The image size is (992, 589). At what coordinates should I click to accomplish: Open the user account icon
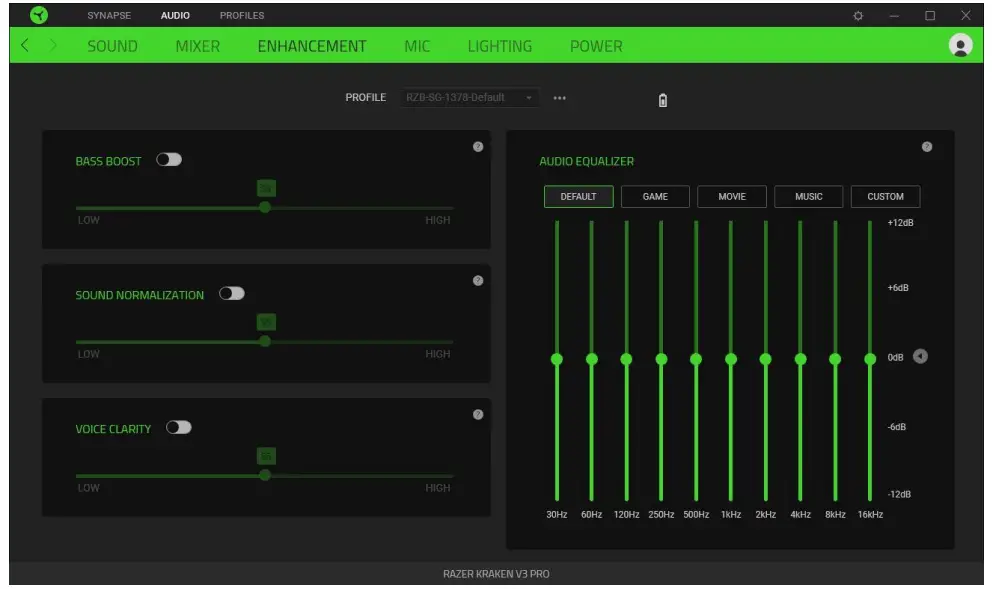click(x=958, y=46)
